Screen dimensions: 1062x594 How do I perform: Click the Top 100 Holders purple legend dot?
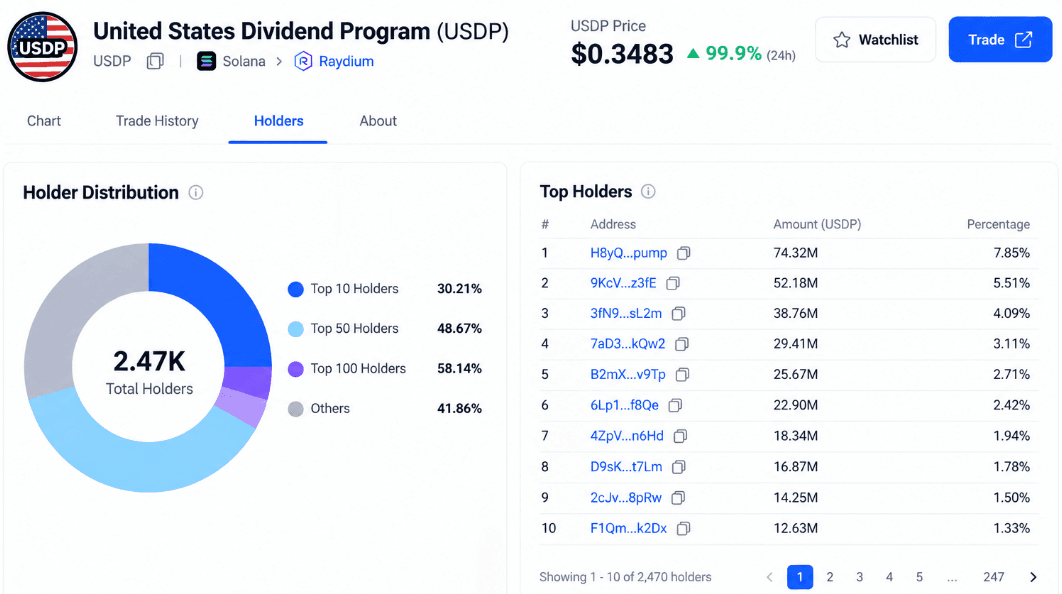(x=295, y=369)
